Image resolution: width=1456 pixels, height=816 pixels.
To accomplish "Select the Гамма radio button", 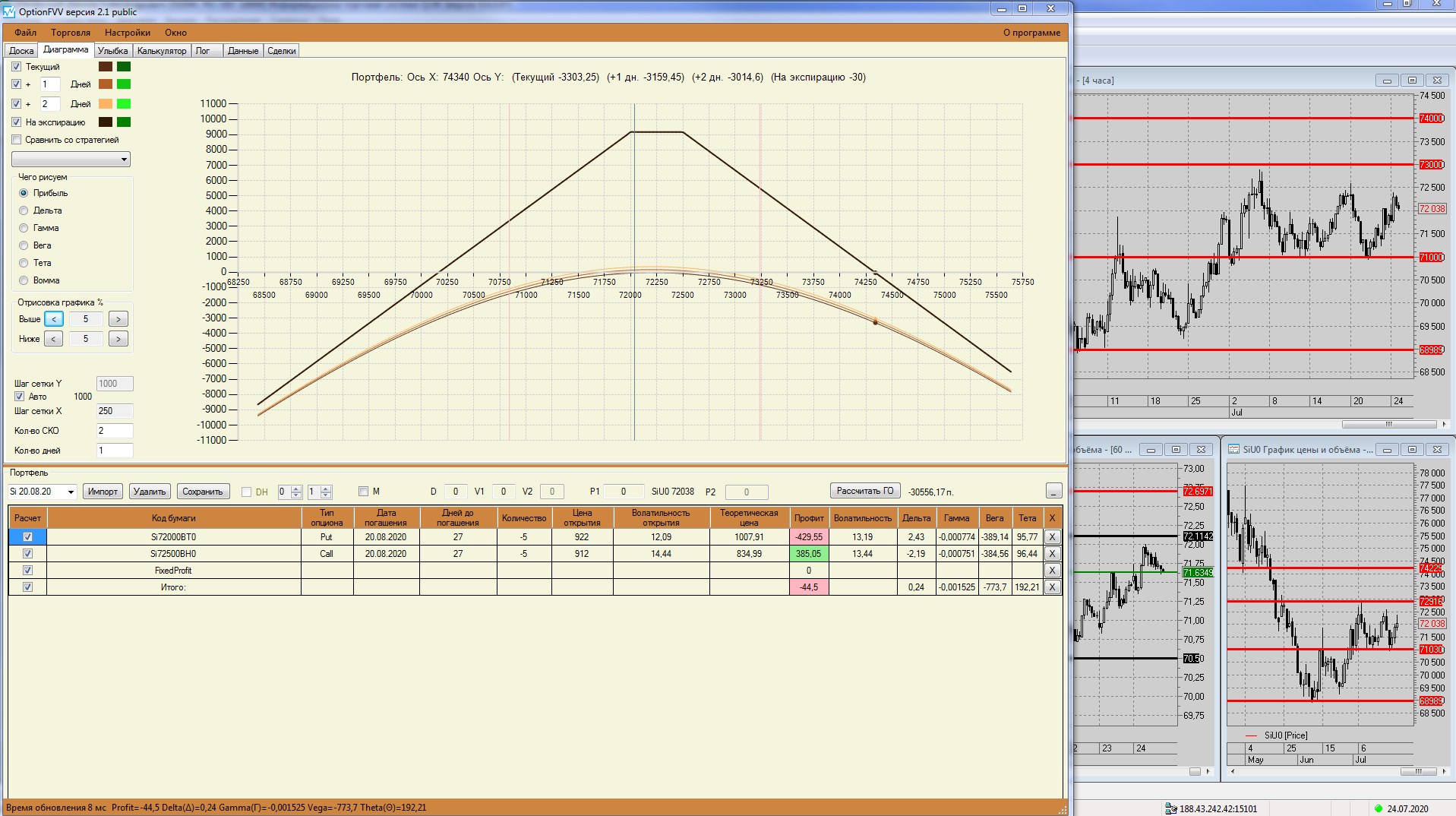I will pyautogui.click(x=24, y=228).
